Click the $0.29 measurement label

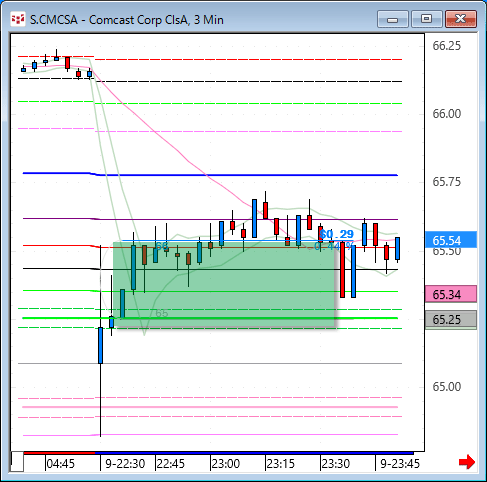336,234
